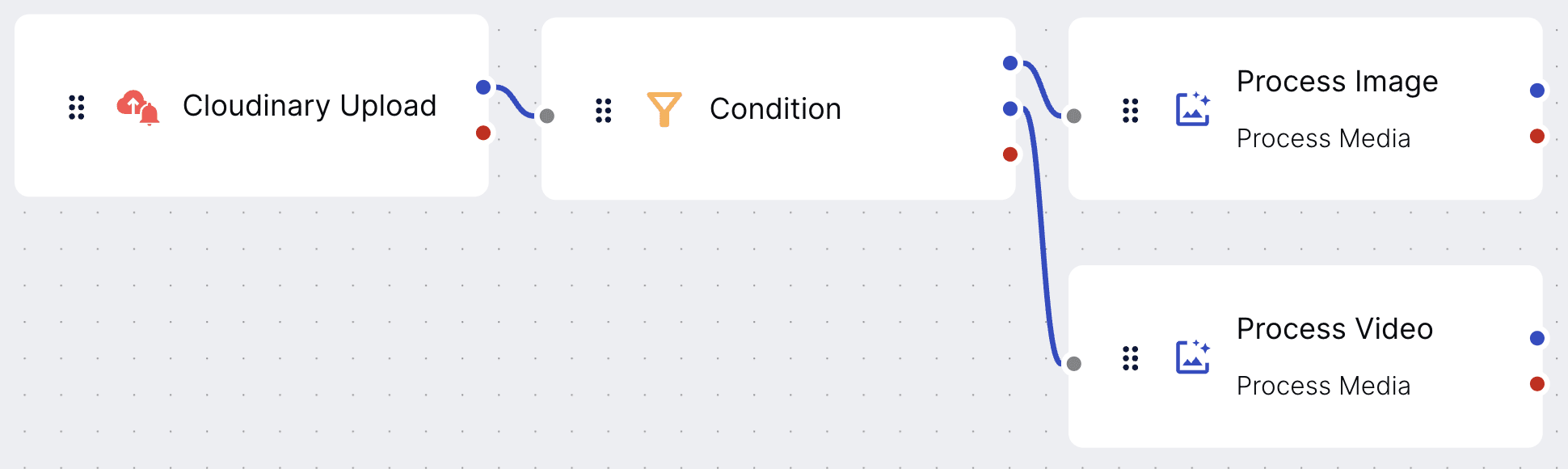The image size is (1568, 469).
Task: Click the orange Condition funnel icon
Action: point(664,109)
